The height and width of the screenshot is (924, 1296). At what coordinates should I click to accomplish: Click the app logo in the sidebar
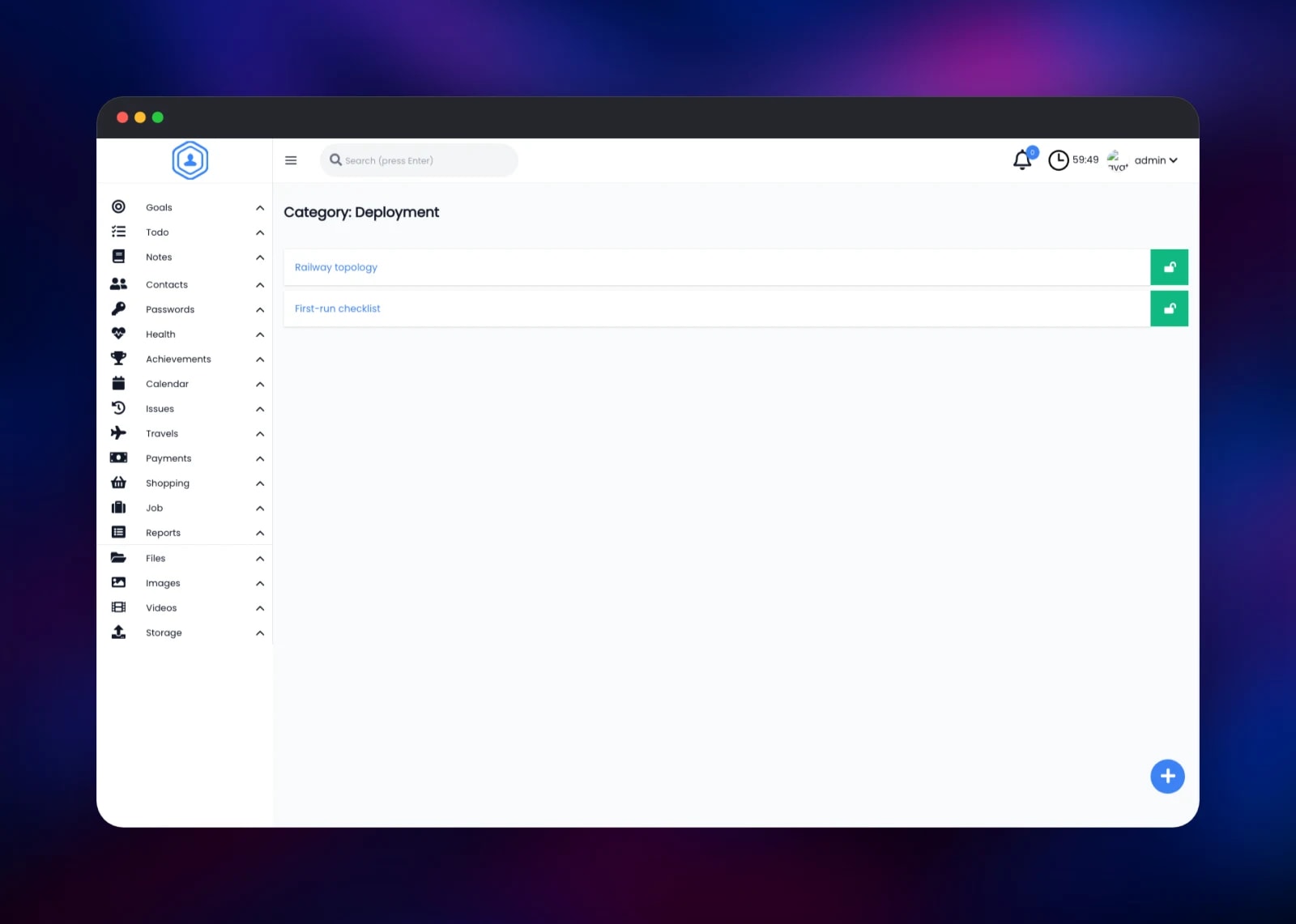coord(190,160)
